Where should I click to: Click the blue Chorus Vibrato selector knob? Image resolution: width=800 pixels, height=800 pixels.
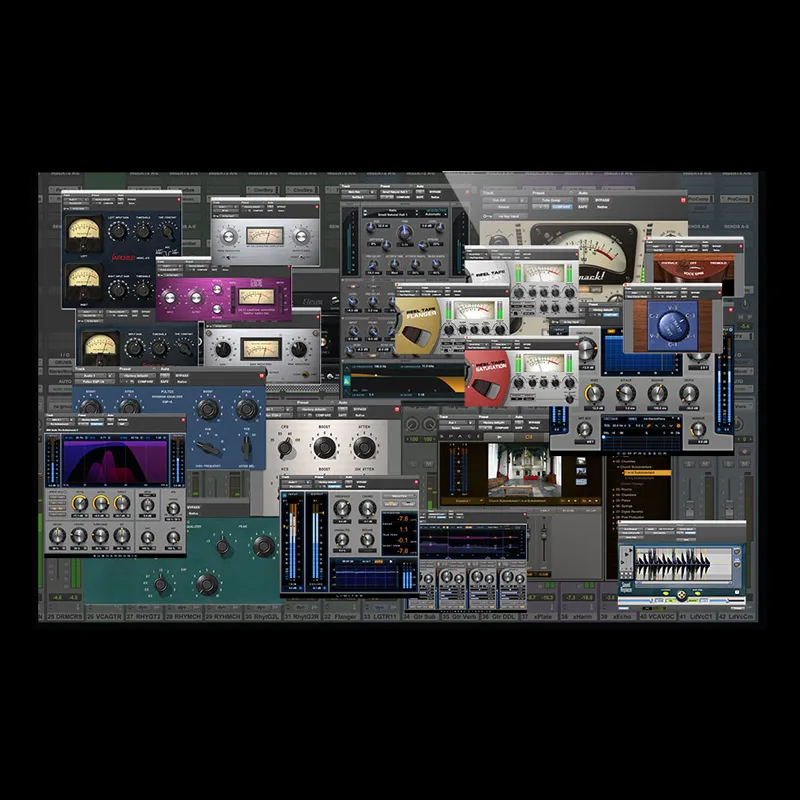672,327
